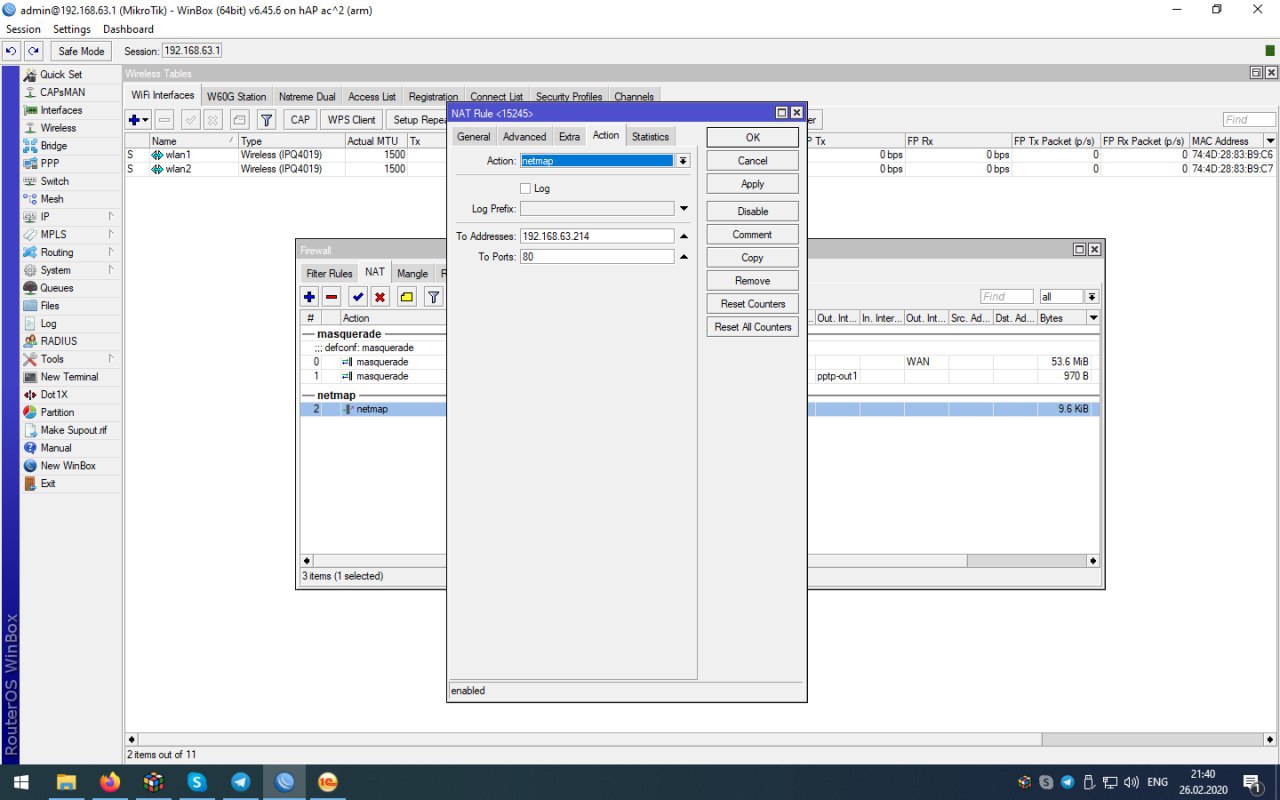Click the Undo arrow in WinBox toolbar
The height and width of the screenshot is (800, 1280).
click(x=12, y=51)
